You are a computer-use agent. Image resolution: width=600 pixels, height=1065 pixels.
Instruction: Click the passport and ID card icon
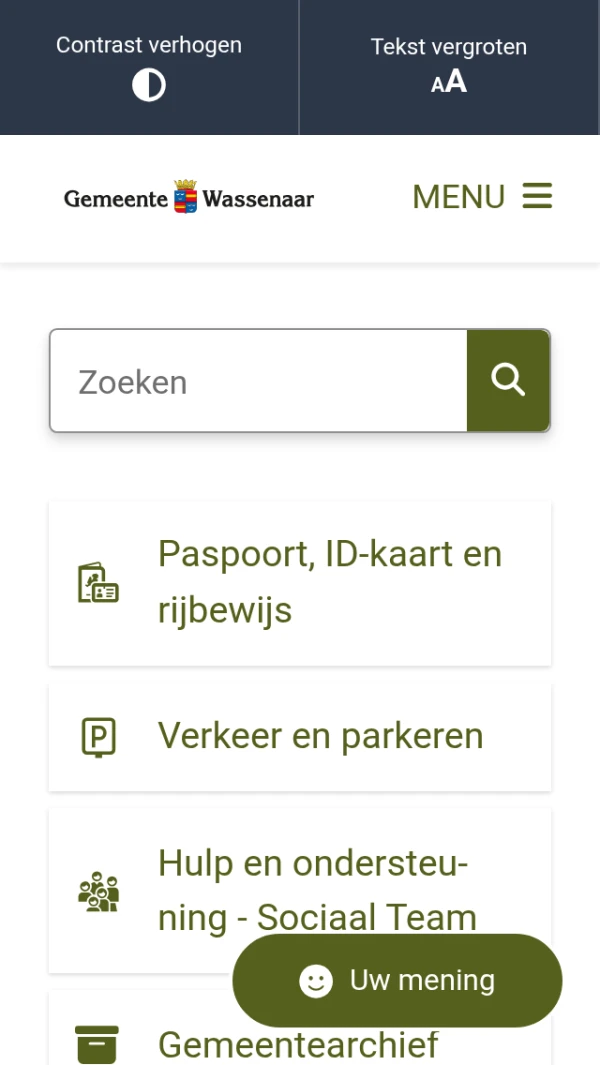click(x=99, y=583)
